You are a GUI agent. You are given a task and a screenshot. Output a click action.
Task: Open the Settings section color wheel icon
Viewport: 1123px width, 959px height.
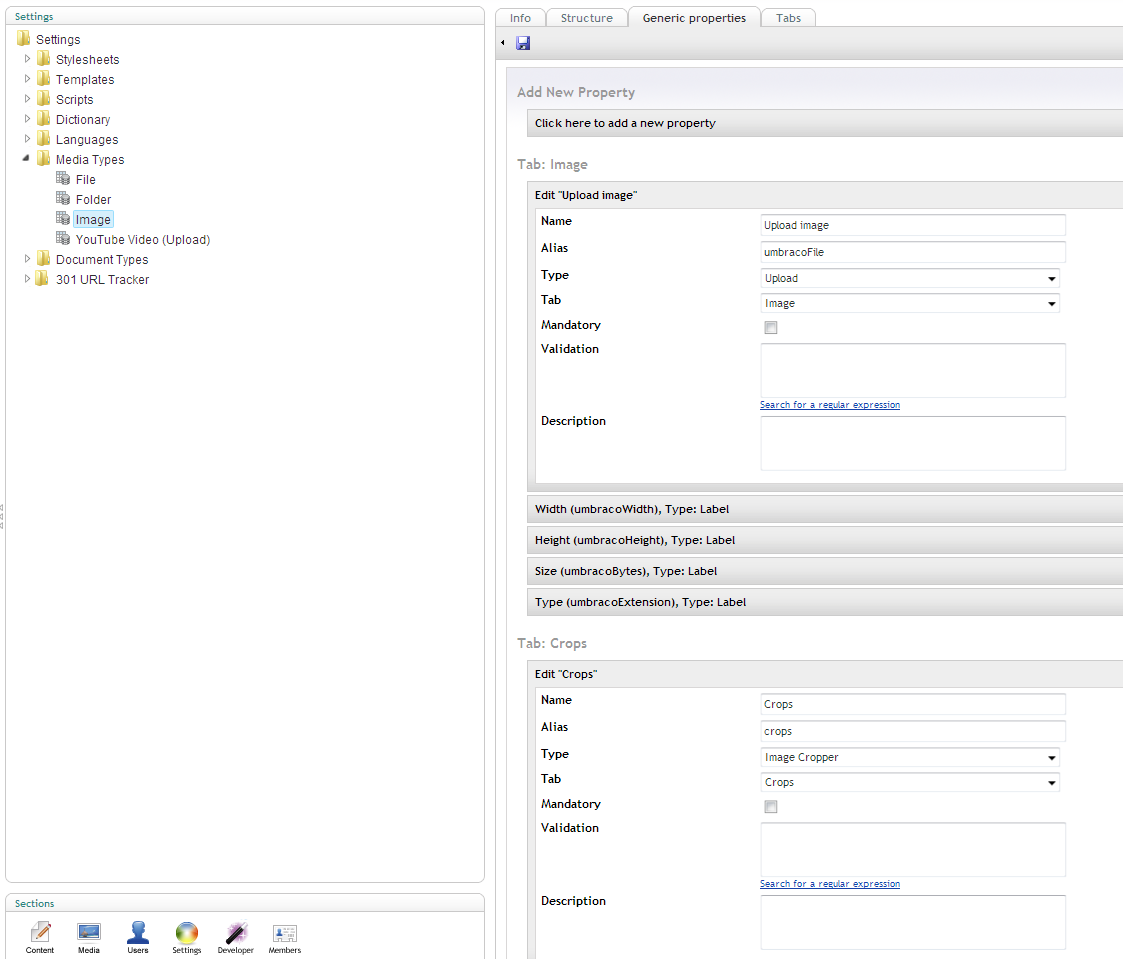187,933
